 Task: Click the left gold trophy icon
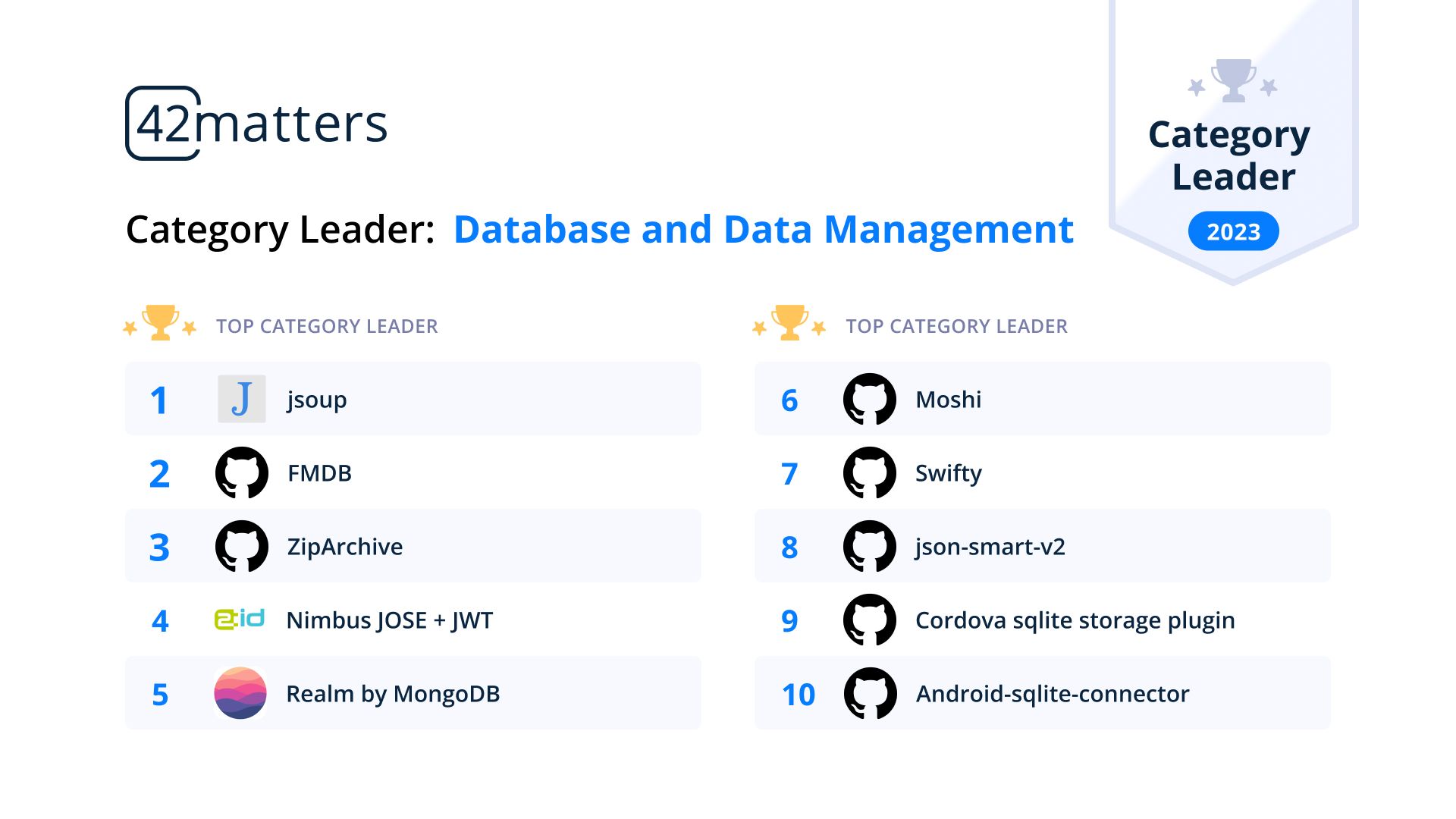[160, 323]
